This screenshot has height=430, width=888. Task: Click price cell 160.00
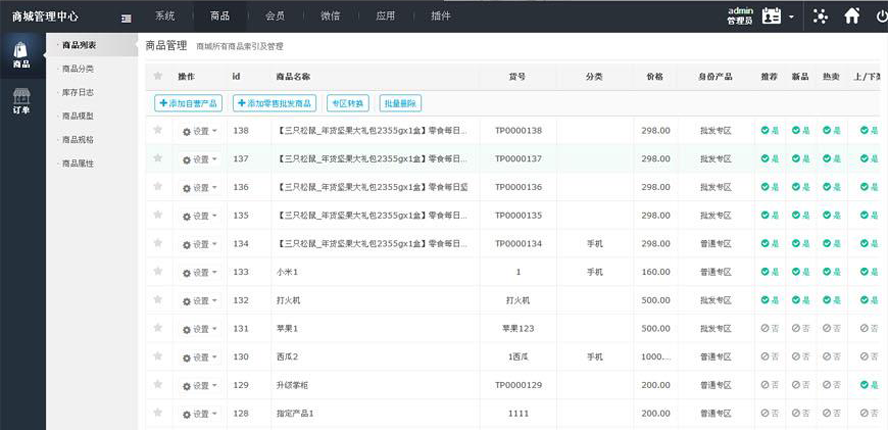(x=656, y=272)
